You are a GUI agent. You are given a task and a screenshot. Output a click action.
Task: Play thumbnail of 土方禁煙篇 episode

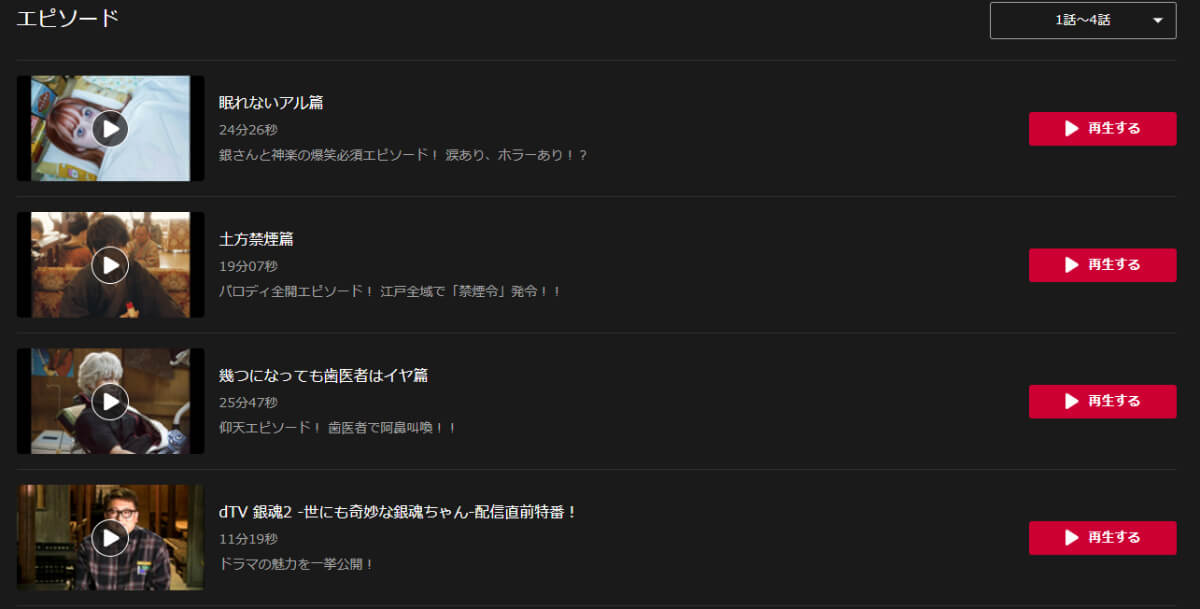point(110,265)
